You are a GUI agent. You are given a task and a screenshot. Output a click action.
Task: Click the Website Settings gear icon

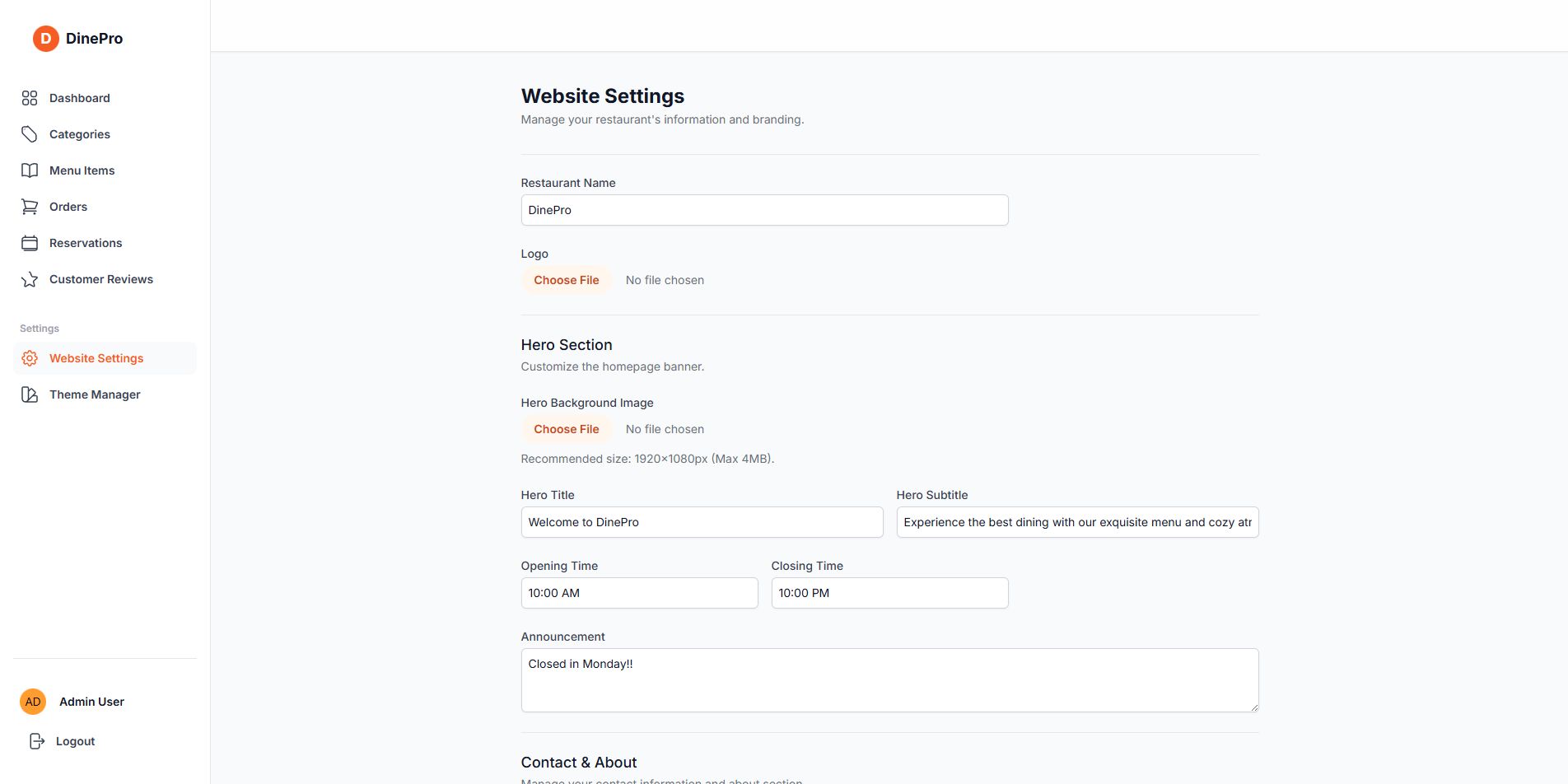point(30,358)
